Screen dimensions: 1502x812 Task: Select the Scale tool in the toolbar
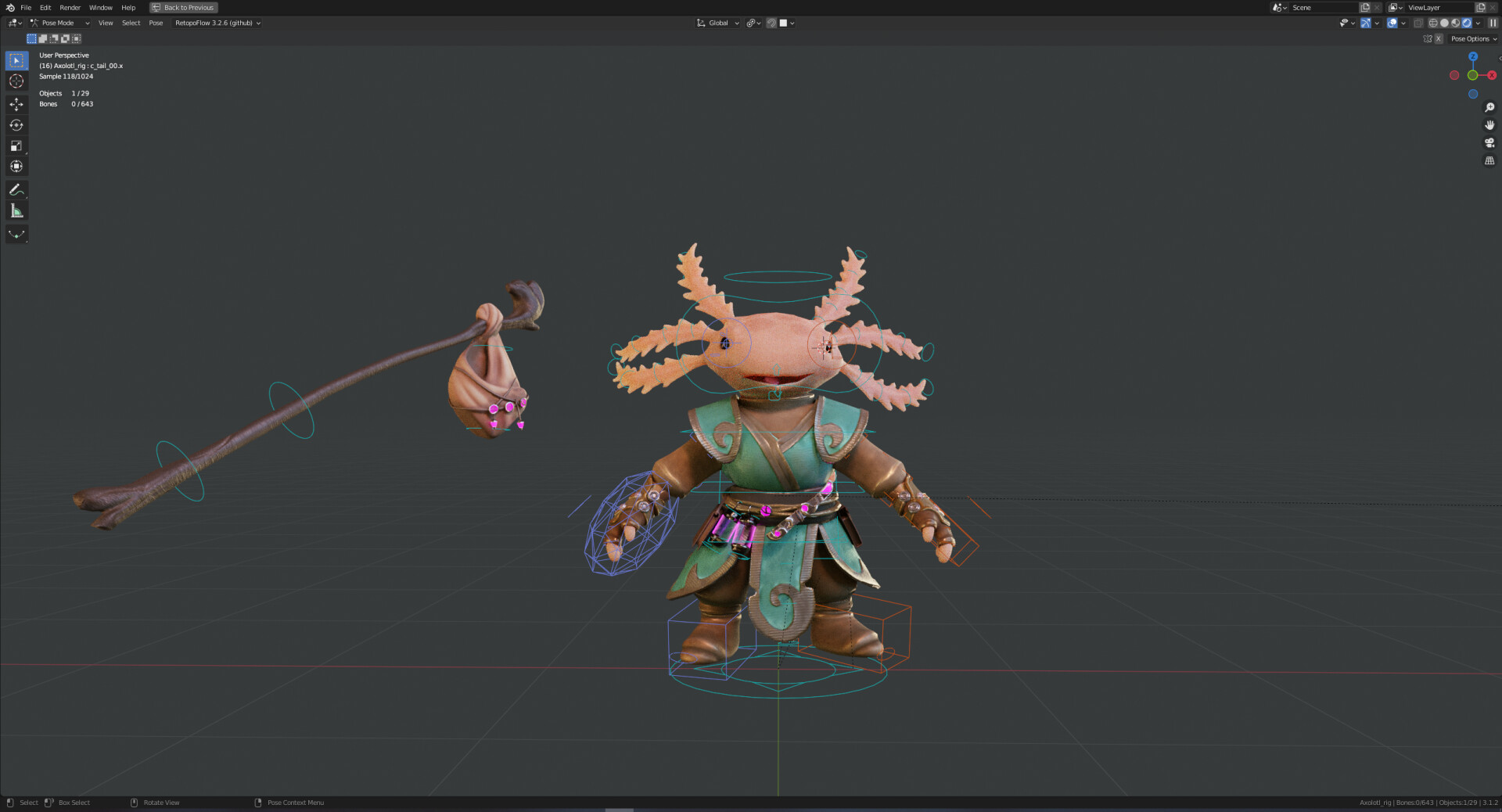[x=16, y=146]
